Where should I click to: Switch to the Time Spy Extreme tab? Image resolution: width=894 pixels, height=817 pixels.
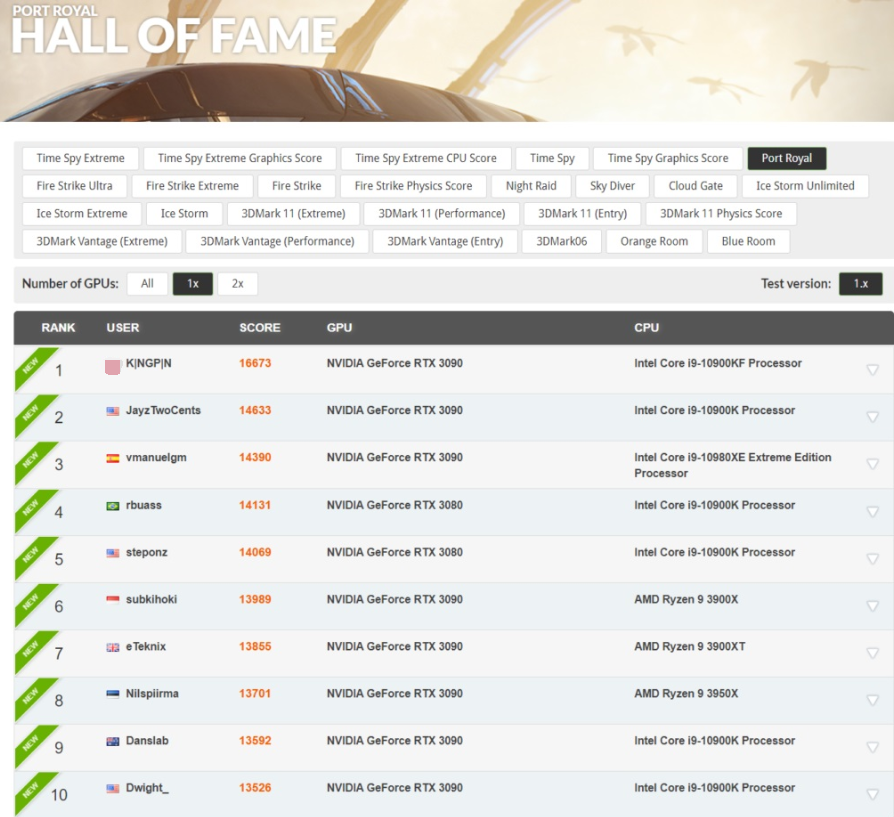coord(81,158)
